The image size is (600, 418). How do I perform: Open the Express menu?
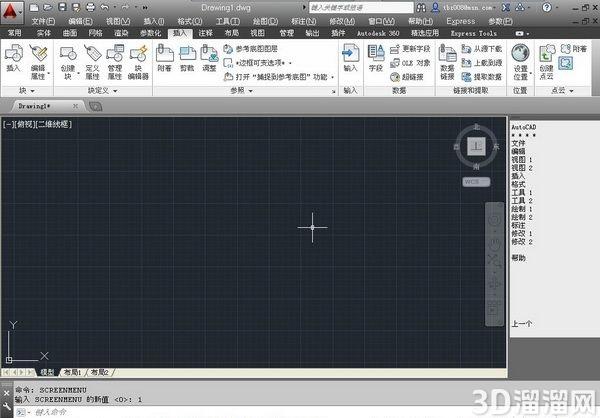coord(461,21)
